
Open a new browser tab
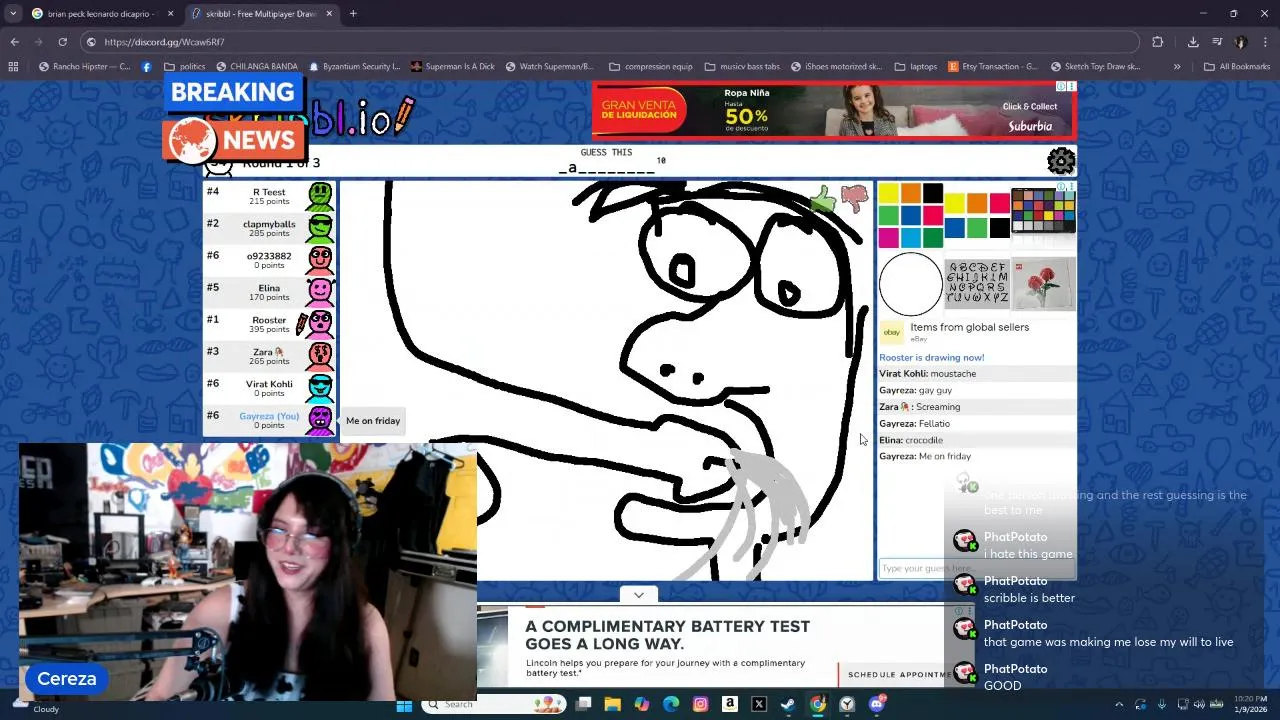(353, 14)
